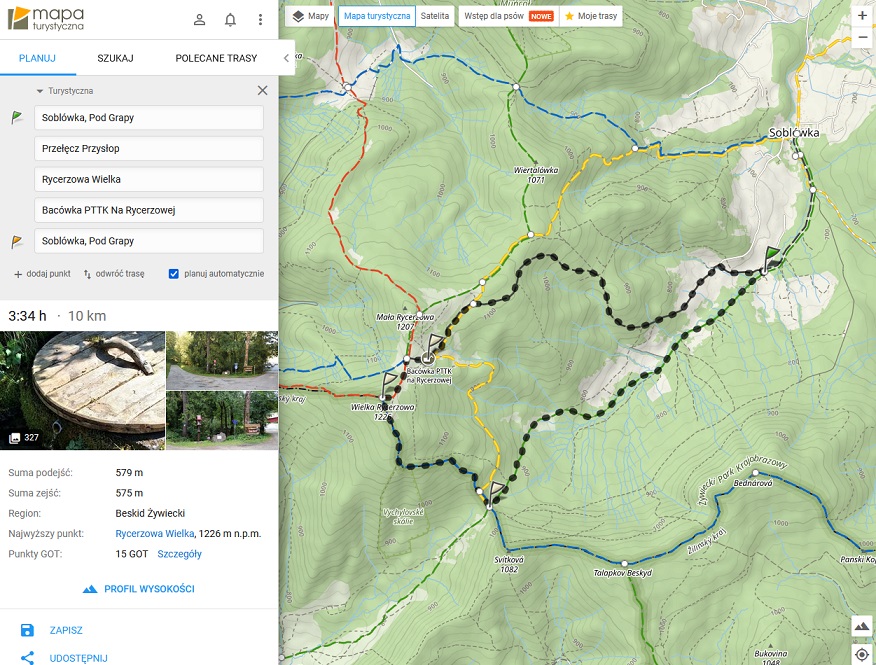Show terrain elevation mountain icon on map
Viewport: 876px width, 665px height.
click(862, 626)
